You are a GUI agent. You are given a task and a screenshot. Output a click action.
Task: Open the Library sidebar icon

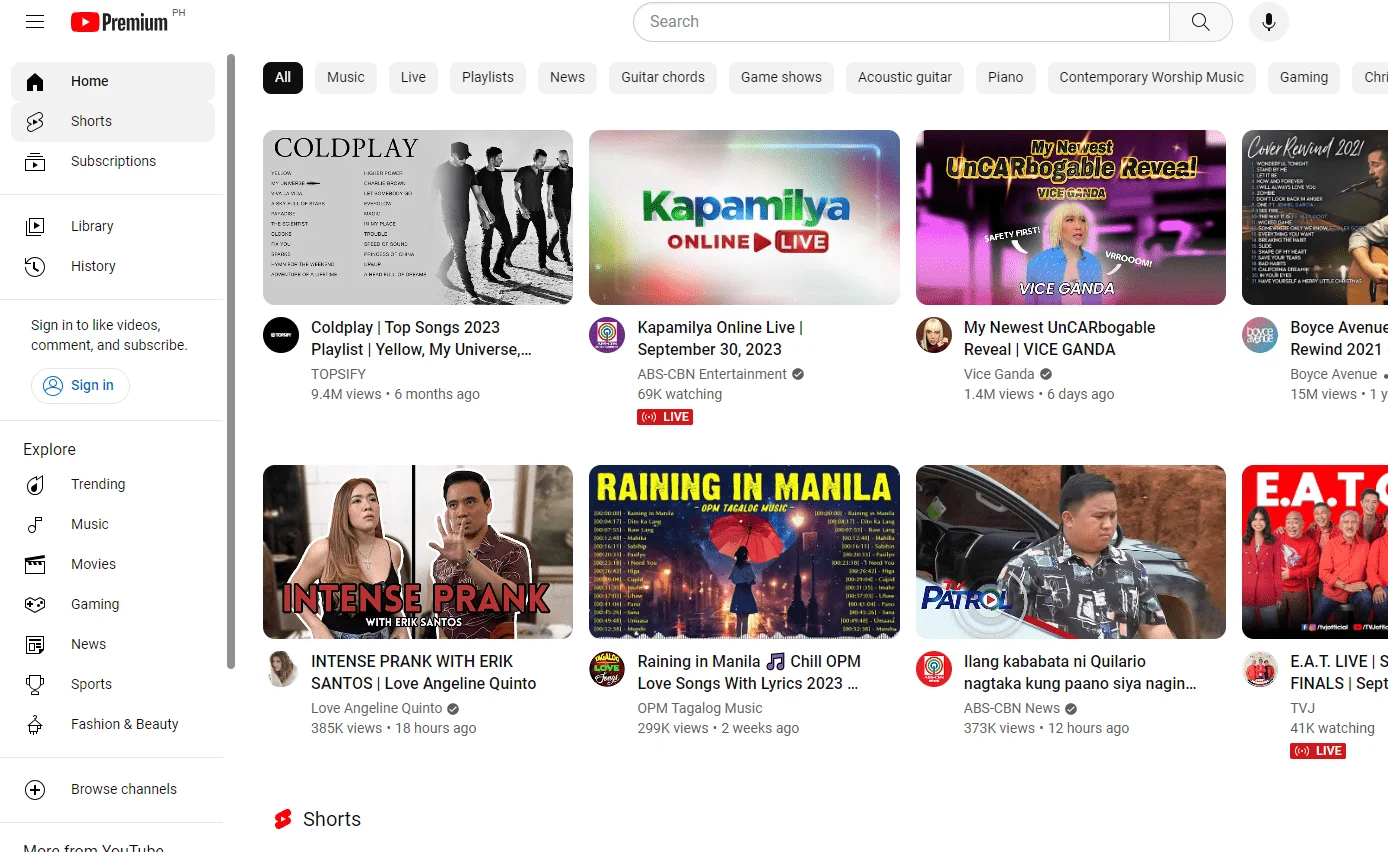coord(35,226)
